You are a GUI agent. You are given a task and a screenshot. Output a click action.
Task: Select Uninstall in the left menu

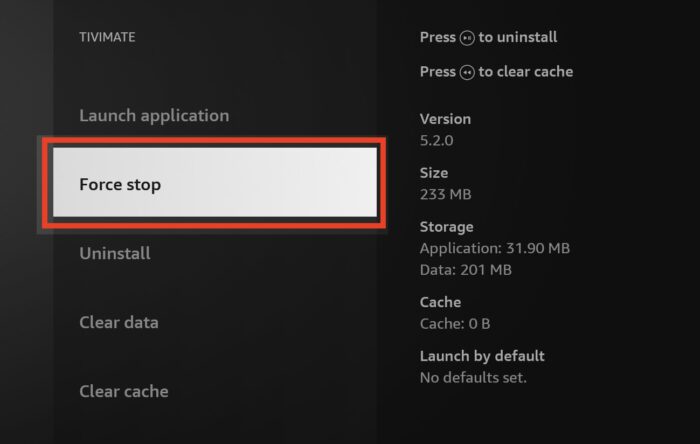(115, 254)
